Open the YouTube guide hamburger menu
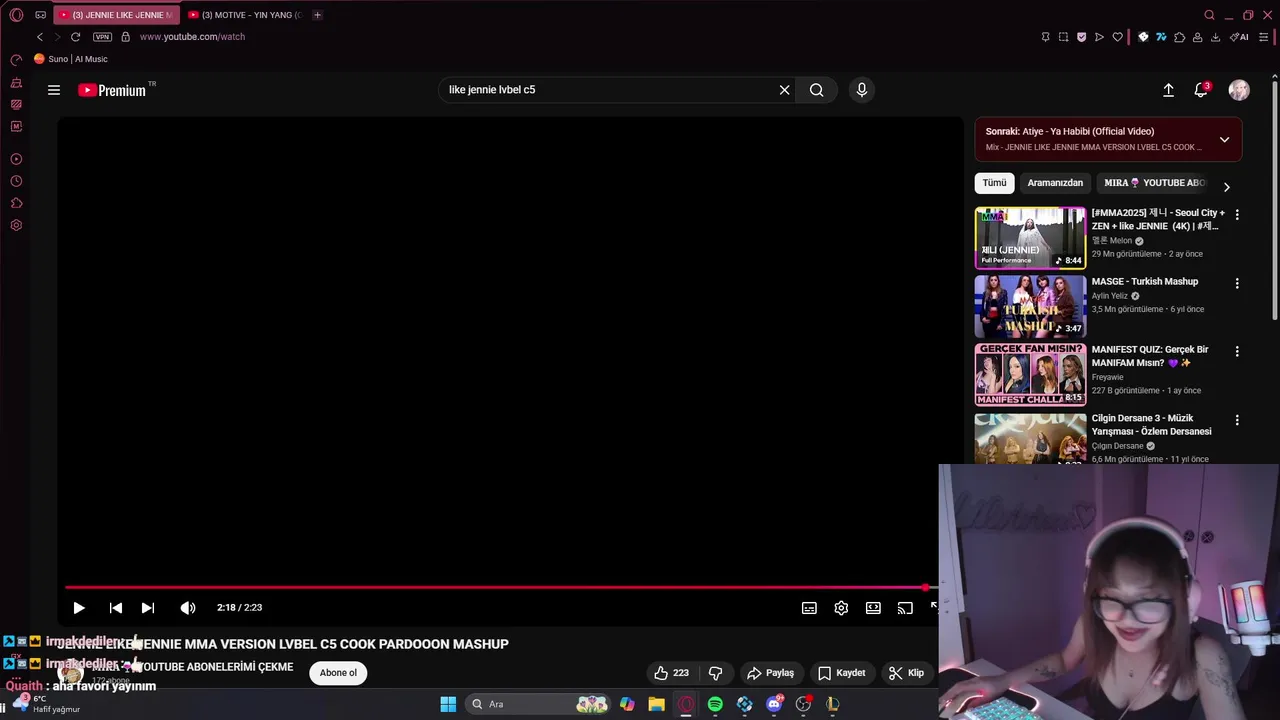 pyautogui.click(x=54, y=90)
